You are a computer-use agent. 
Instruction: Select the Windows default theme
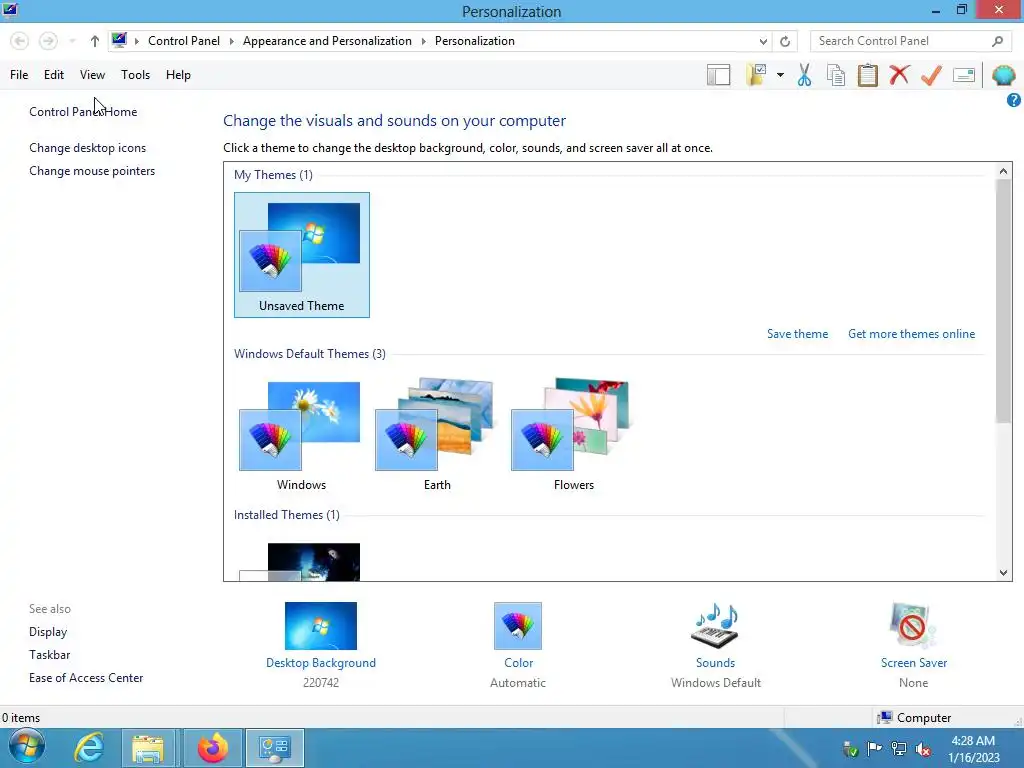(301, 435)
